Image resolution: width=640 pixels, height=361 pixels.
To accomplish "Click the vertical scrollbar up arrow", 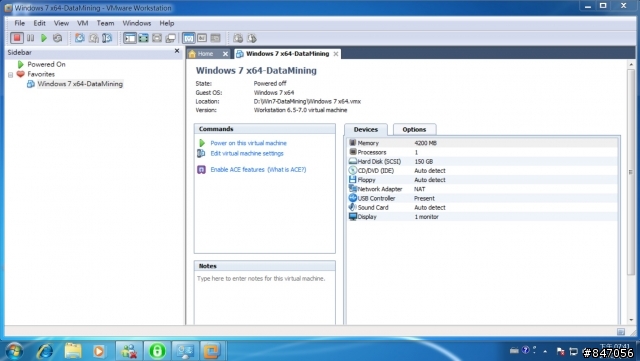I will [x=631, y=65].
